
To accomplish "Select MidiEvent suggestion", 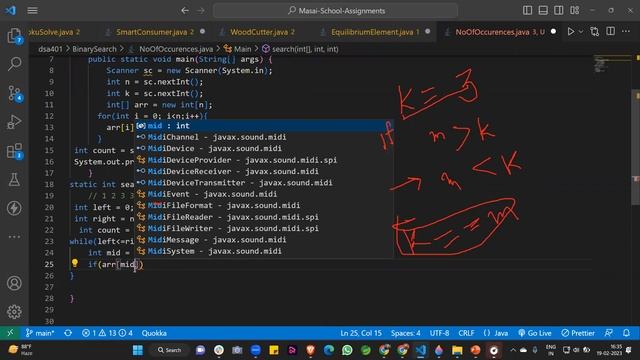I will pyautogui.click(x=264, y=194).
